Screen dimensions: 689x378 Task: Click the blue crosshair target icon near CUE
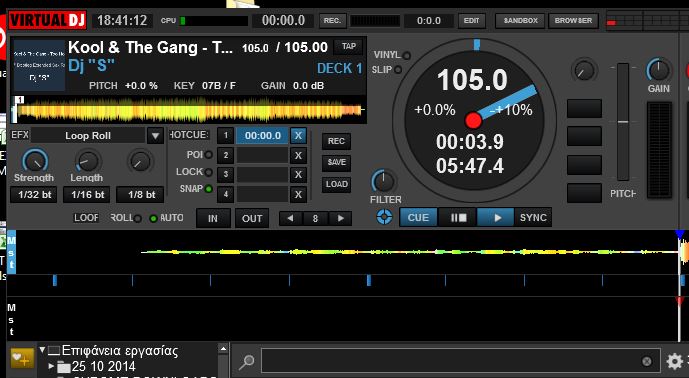click(384, 217)
